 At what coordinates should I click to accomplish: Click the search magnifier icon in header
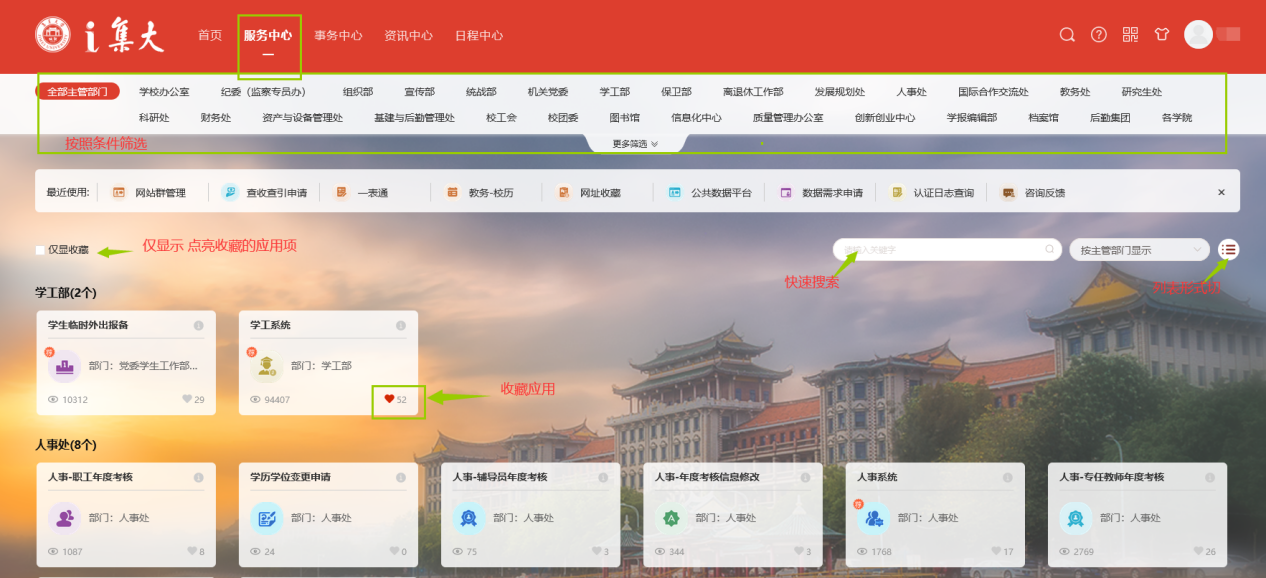[x=1067, y=35]
